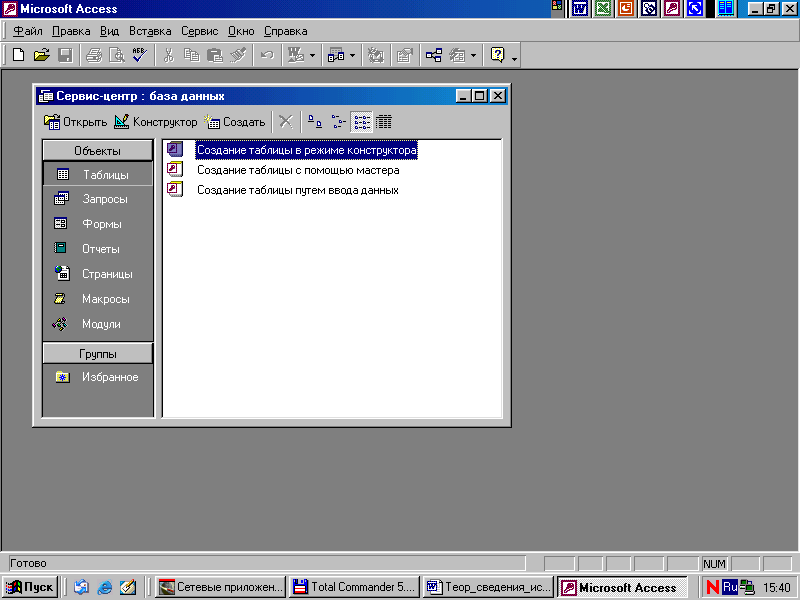Open the Окно menu

point(241,31)
